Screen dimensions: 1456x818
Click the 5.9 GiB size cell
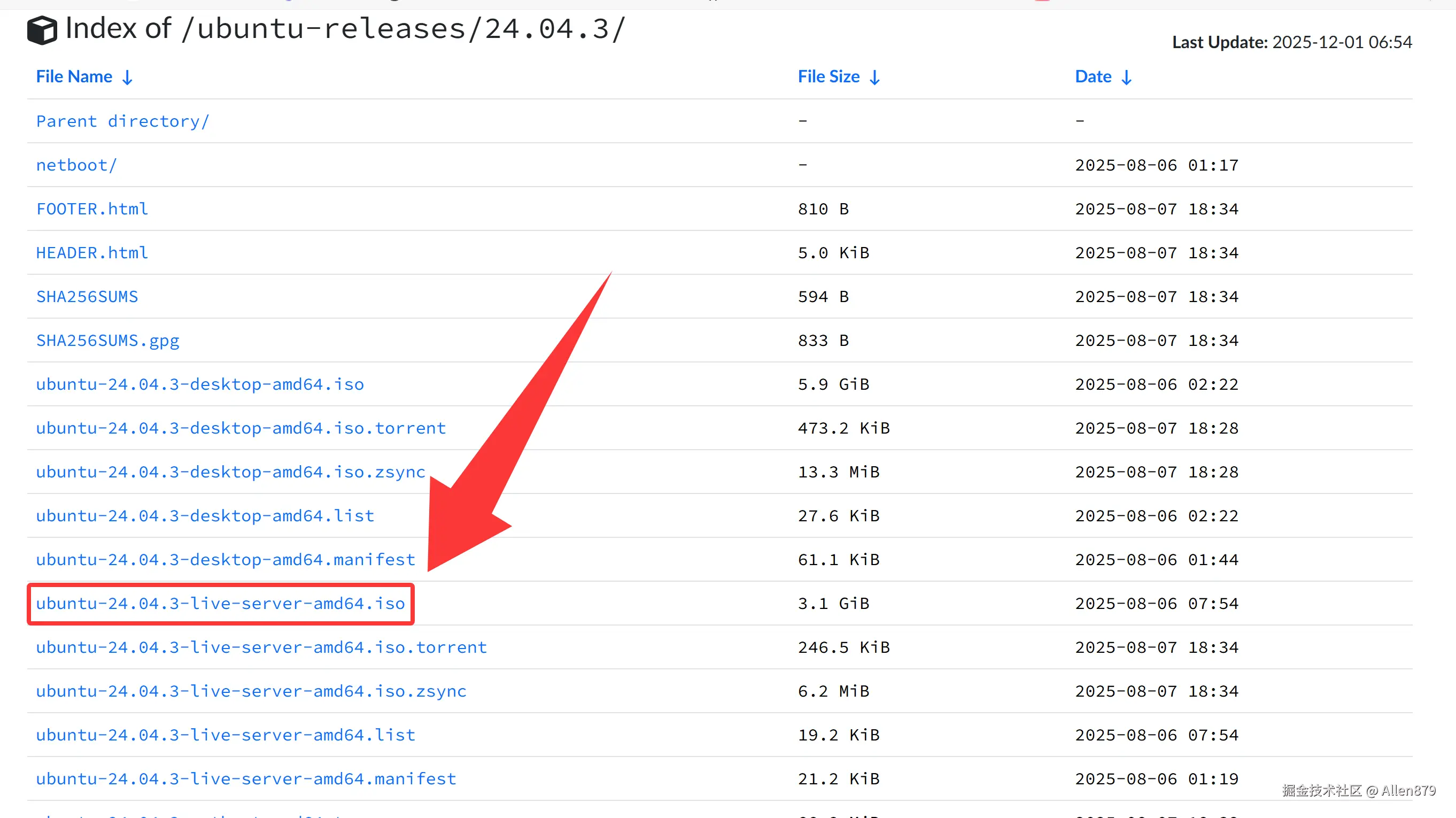pos(834,384)
